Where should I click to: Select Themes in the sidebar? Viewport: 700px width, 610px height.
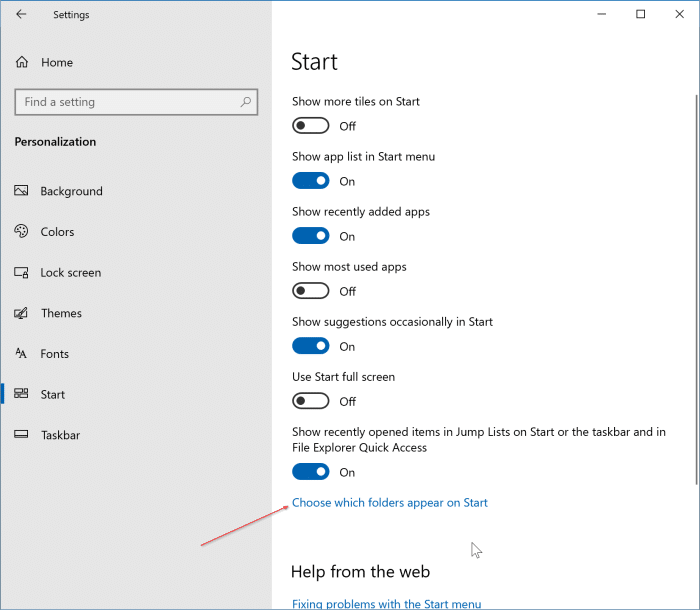(61, 313)
